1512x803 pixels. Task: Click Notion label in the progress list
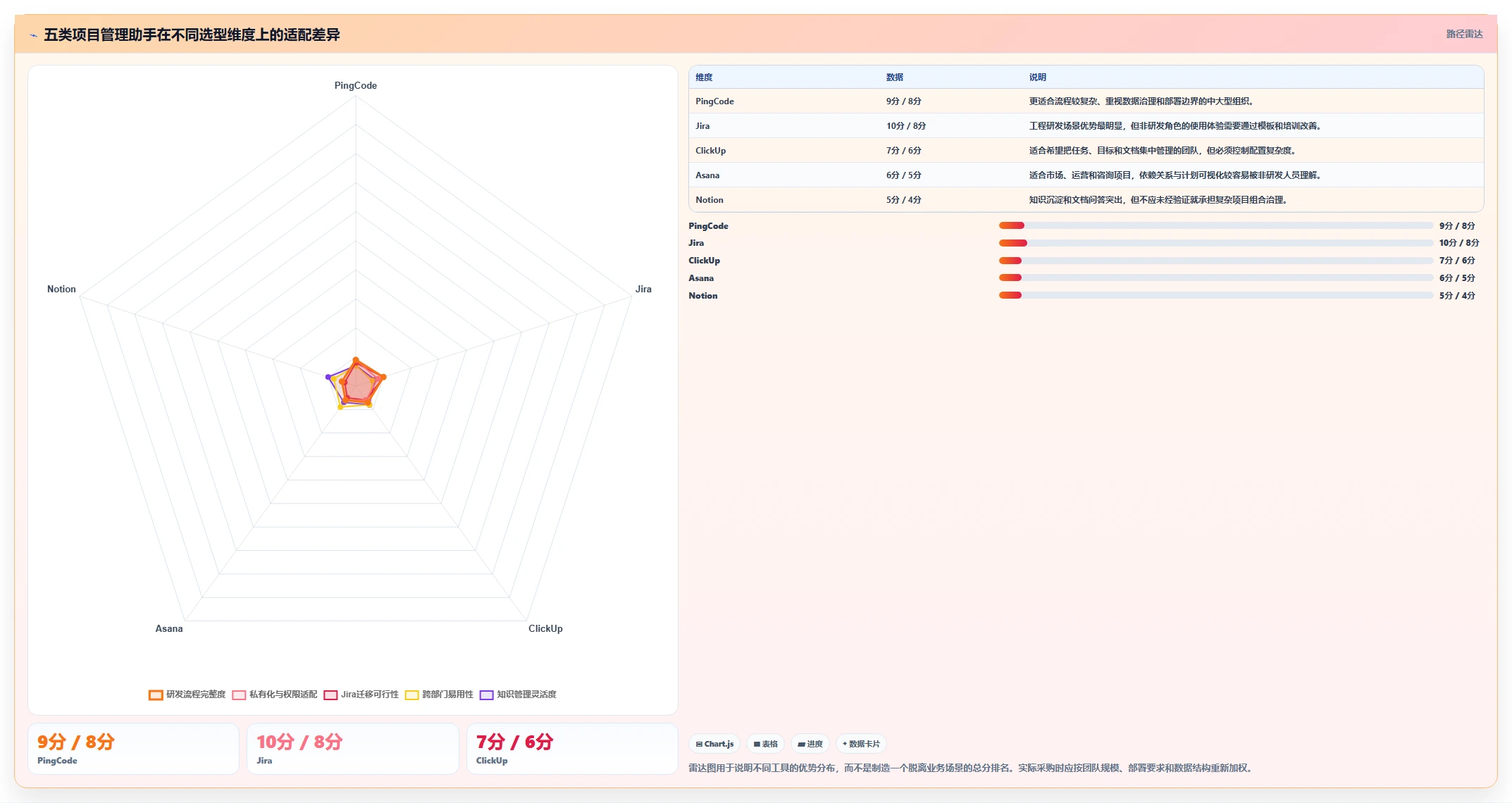coord(703,296)
